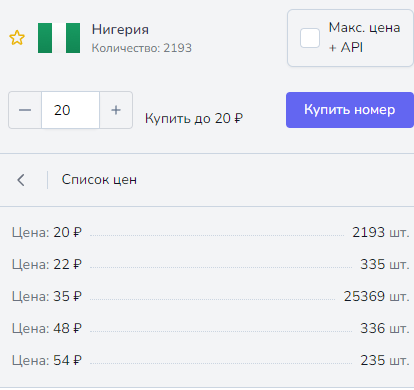414x390 pixels.
Task: Click the Нигерия country name
Action: point(120,30)
